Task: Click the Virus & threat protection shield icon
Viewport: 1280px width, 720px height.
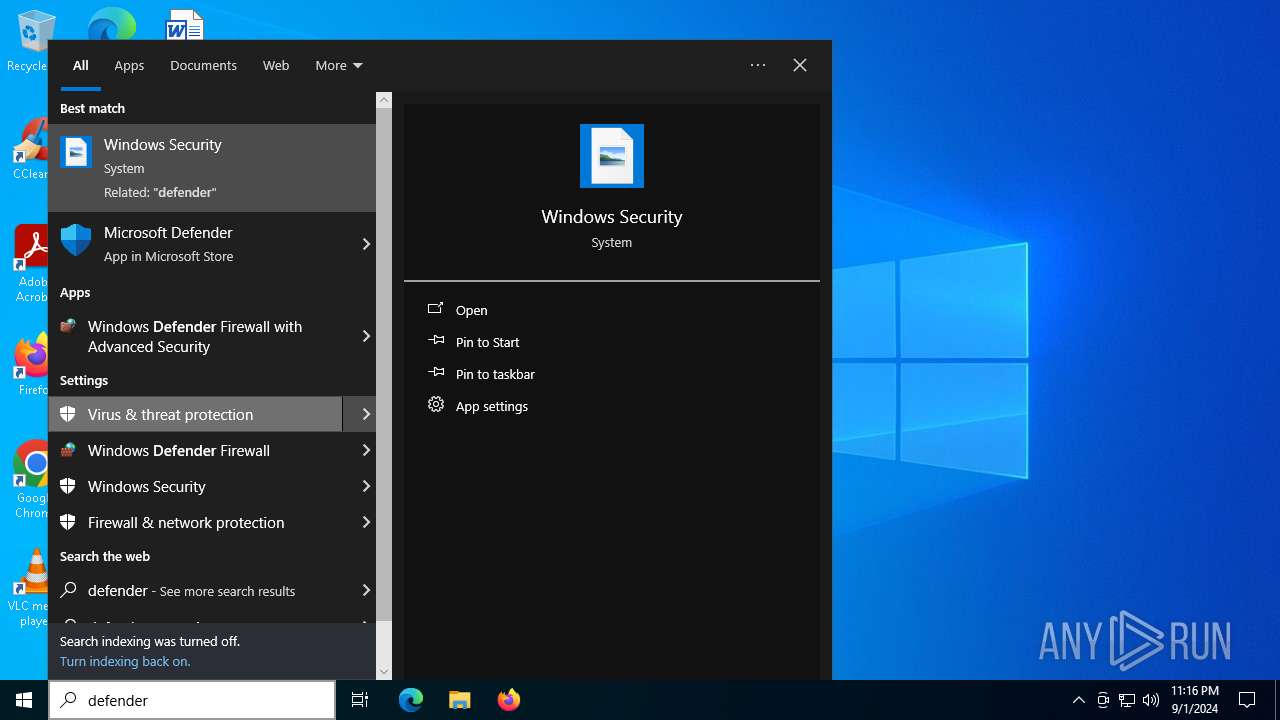Action: click(x=68, y=414)
